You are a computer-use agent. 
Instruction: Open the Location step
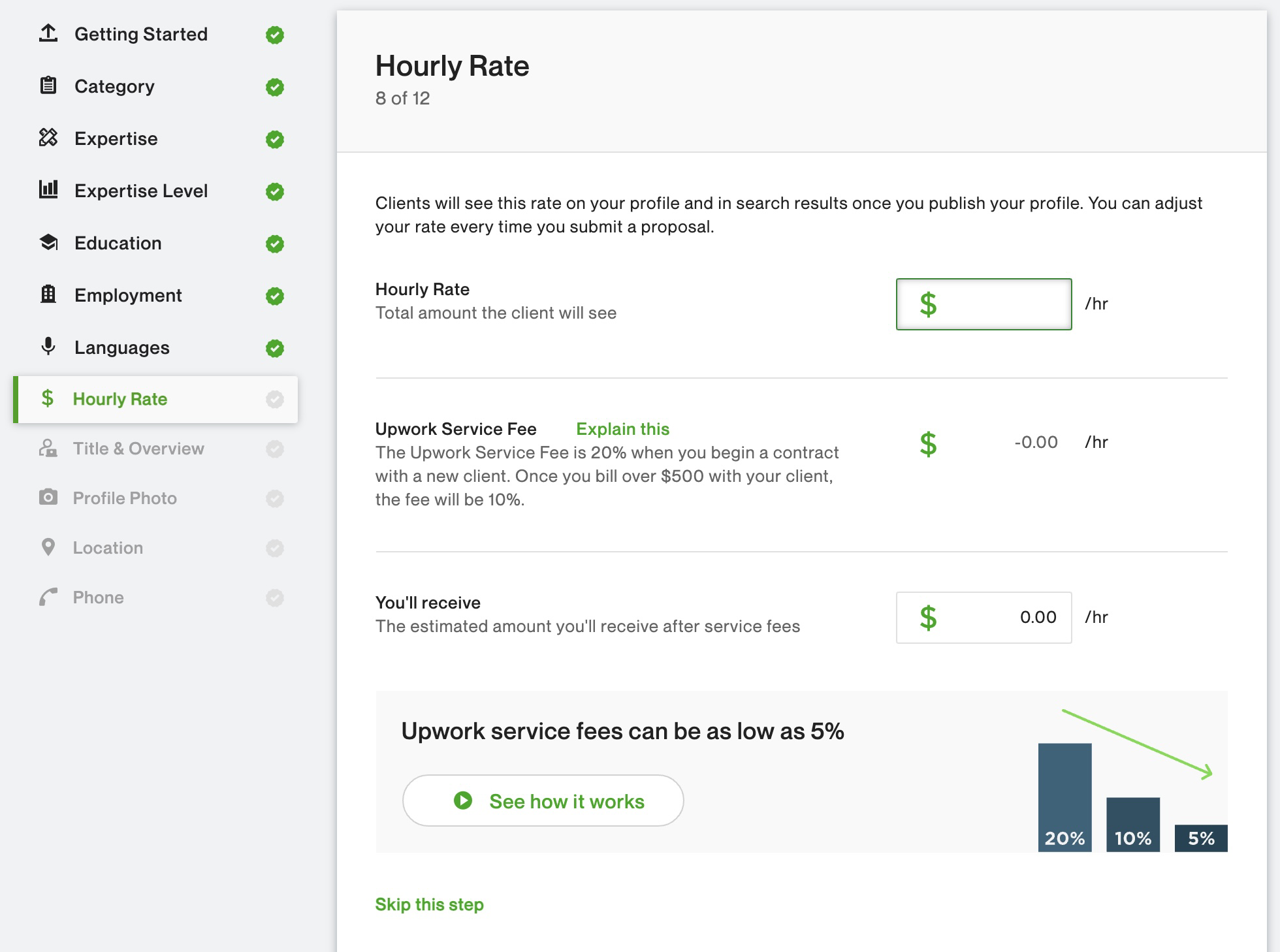click(x=108, y=548)
